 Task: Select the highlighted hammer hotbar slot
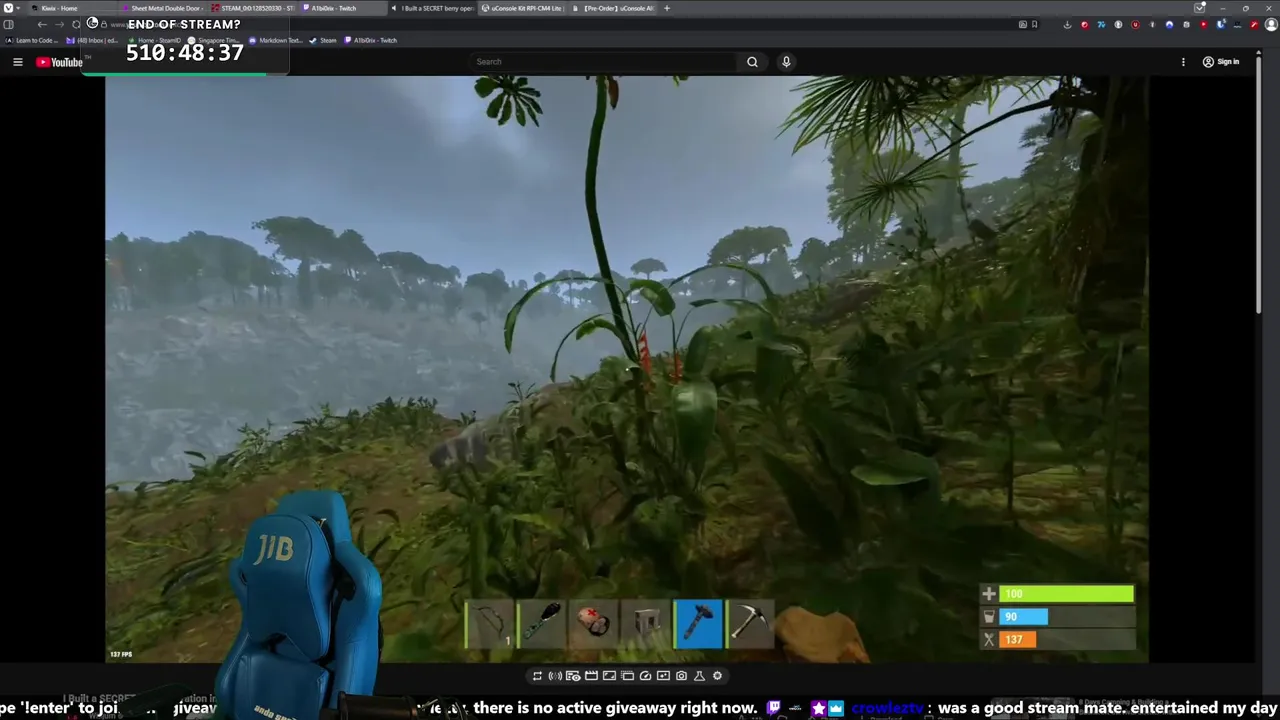click(x=698, y=624)
